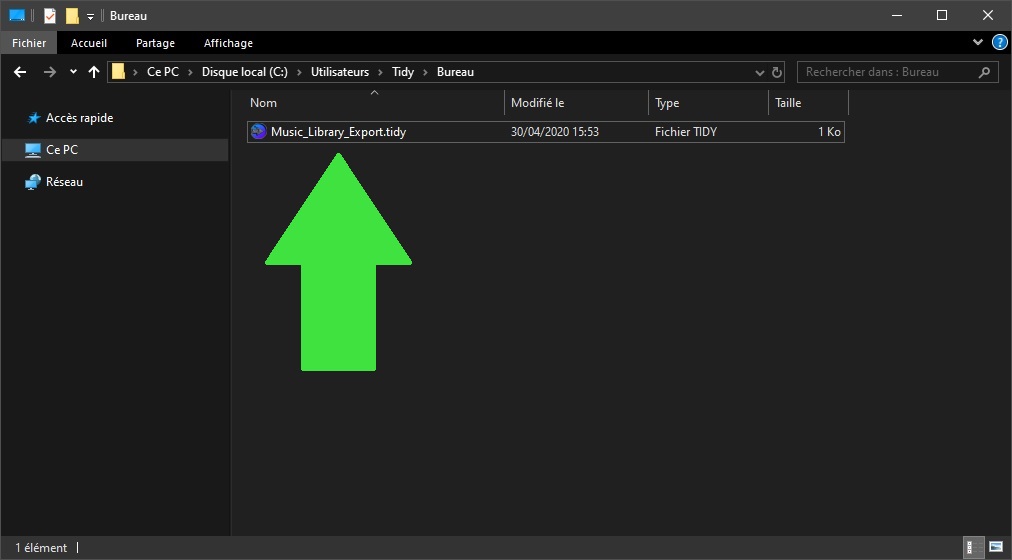Navigate to Ce PC in breadcrumb
The width and height of the screenshot is (1012, 560).
pos(163,72)
